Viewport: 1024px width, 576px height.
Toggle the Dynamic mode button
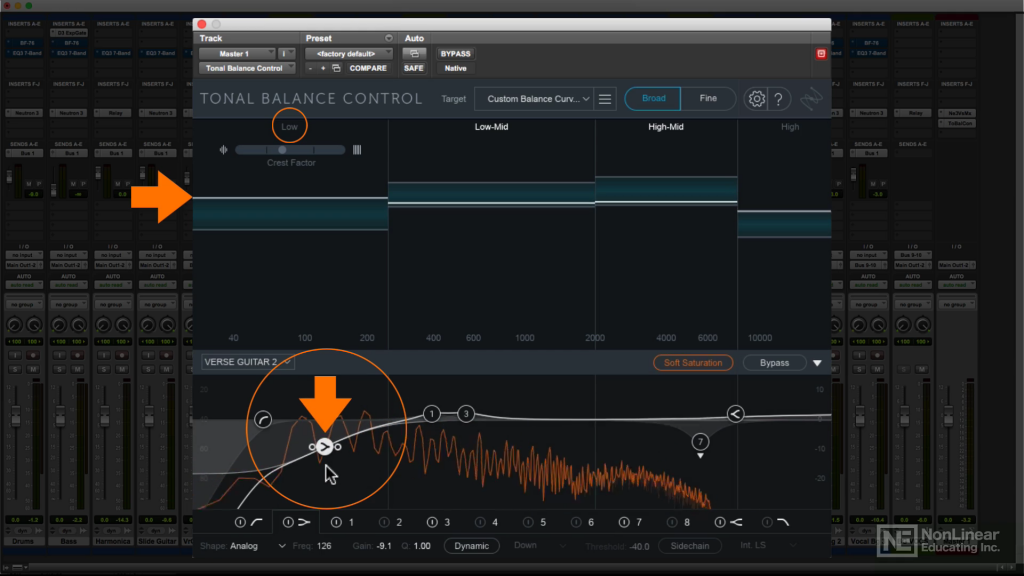pyautogui.click(x=472, y=546)
